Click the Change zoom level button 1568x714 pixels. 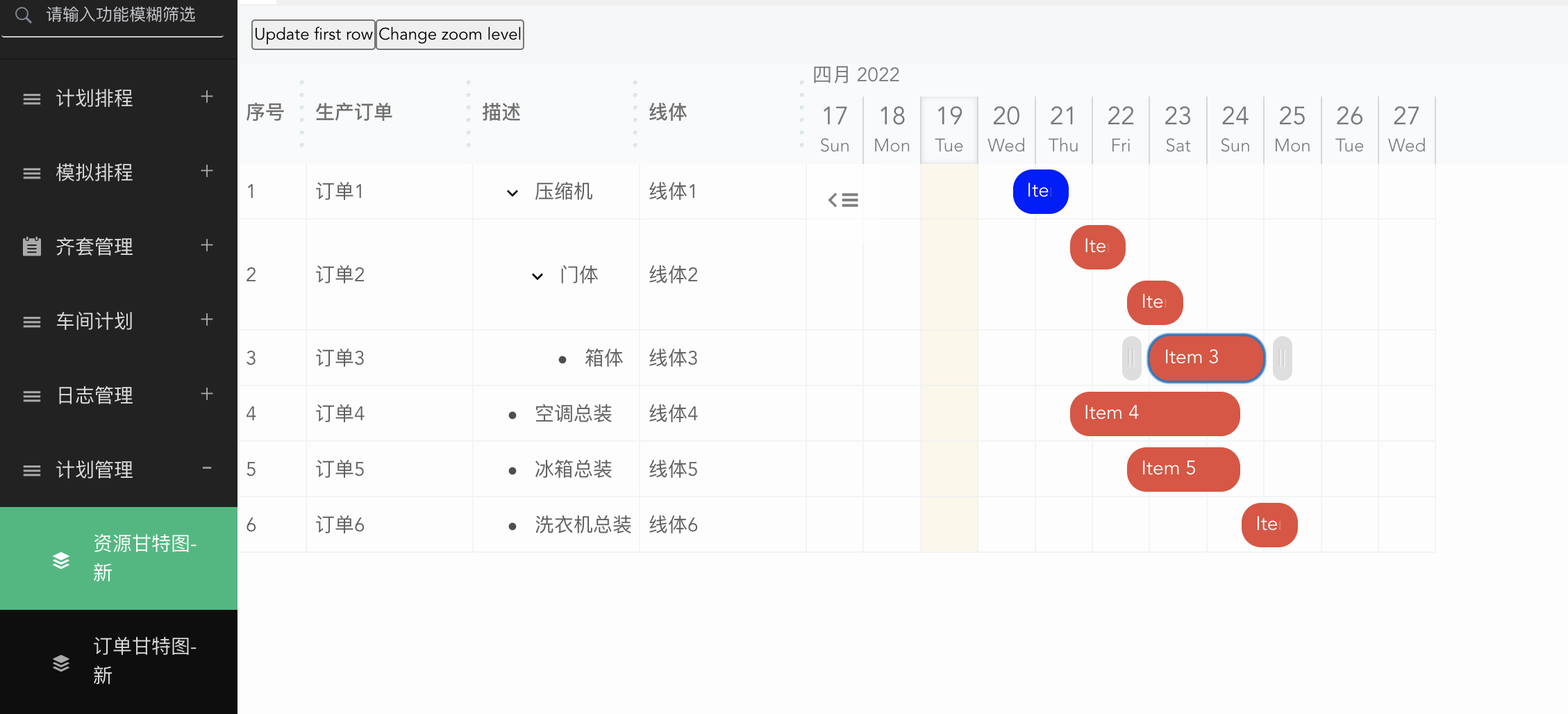[449, 34]
